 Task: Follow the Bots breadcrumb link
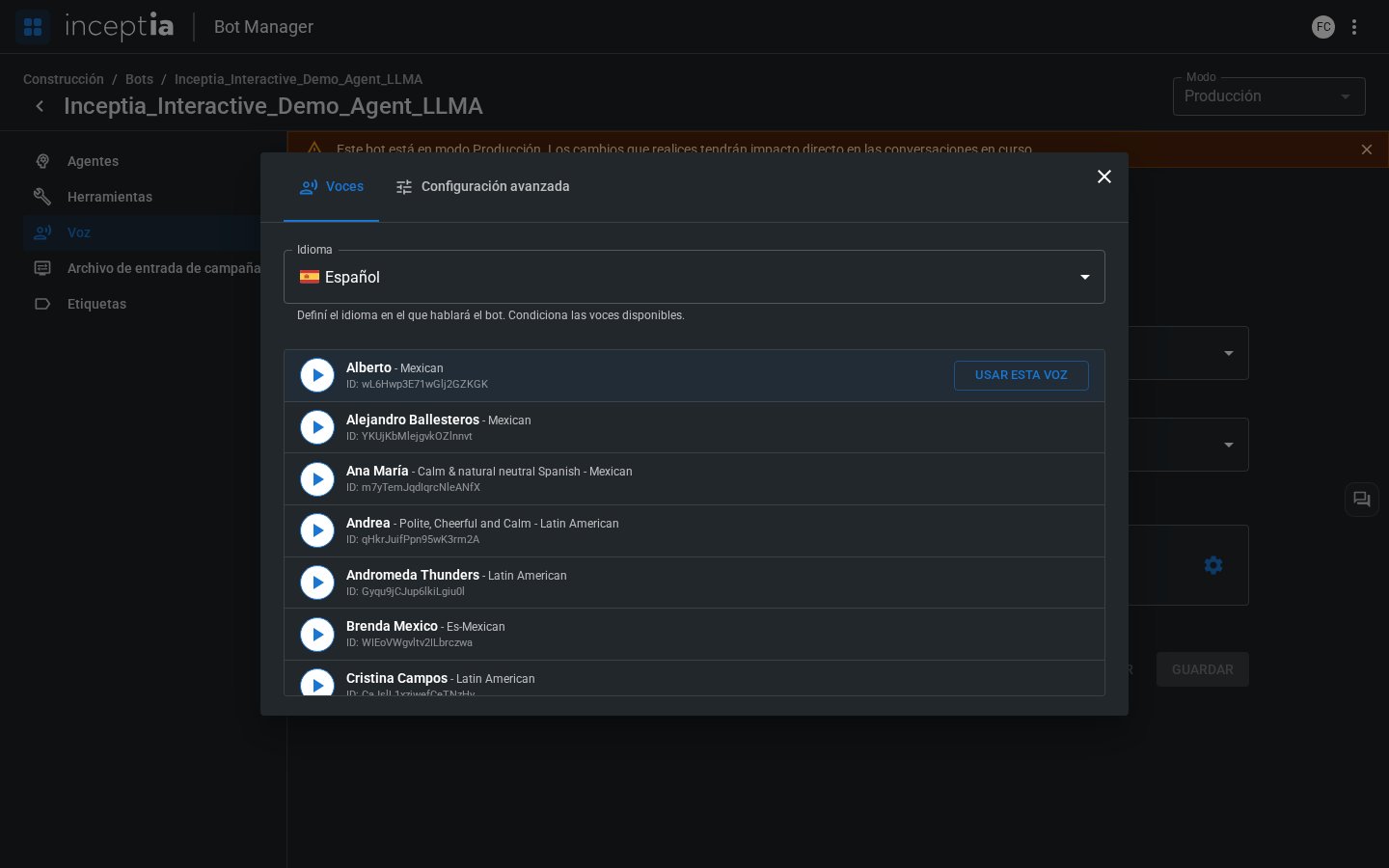tap(139, 79)
